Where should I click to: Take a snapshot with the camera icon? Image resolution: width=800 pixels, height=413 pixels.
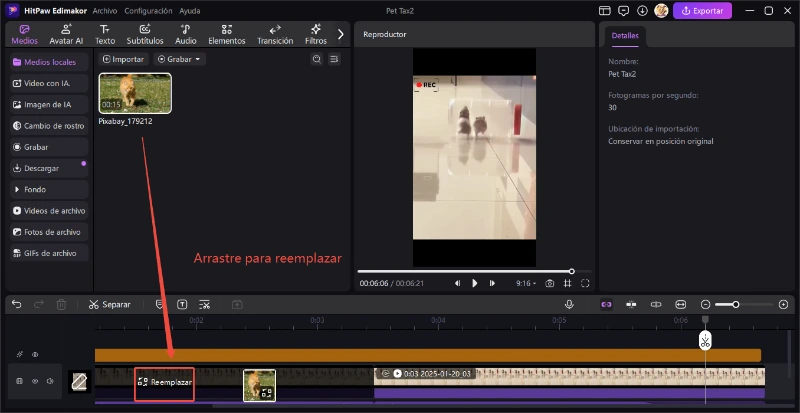point(549,283)
